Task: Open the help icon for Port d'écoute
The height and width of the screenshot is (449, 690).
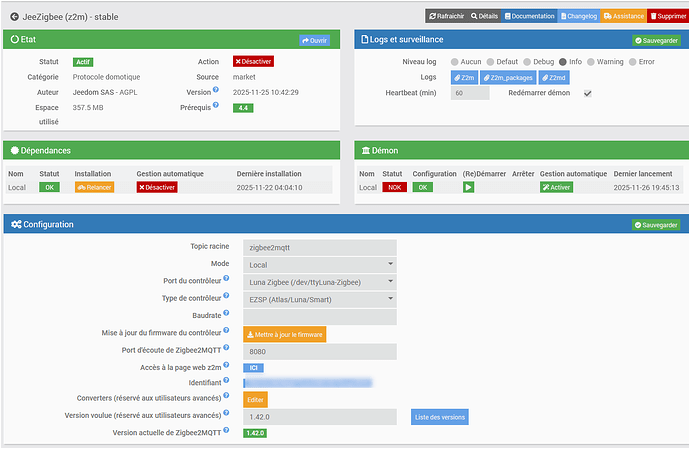Action: coord(226,347)
